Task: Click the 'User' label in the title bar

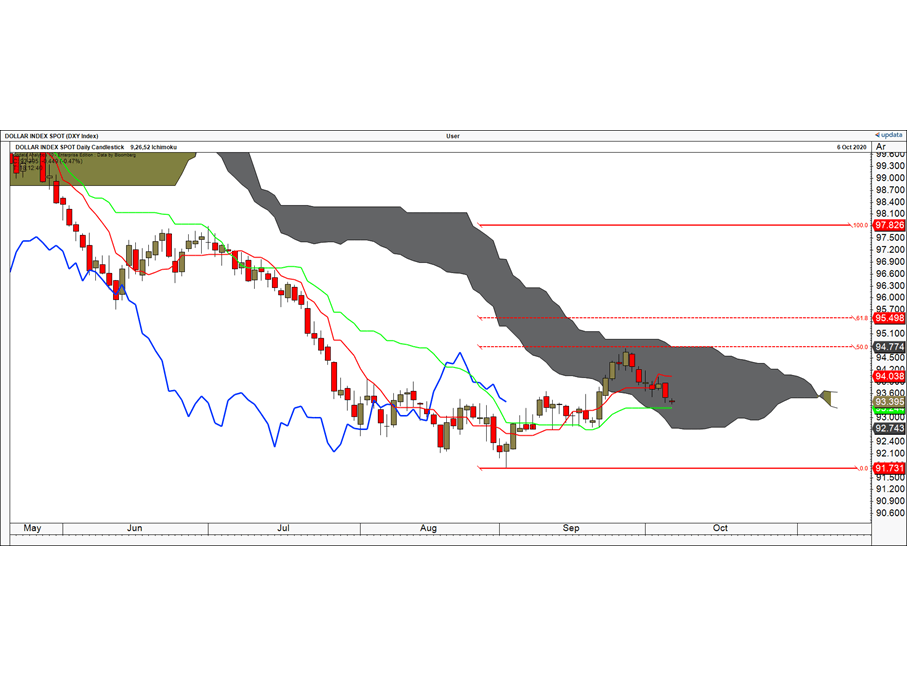Action: coord(453,136)
